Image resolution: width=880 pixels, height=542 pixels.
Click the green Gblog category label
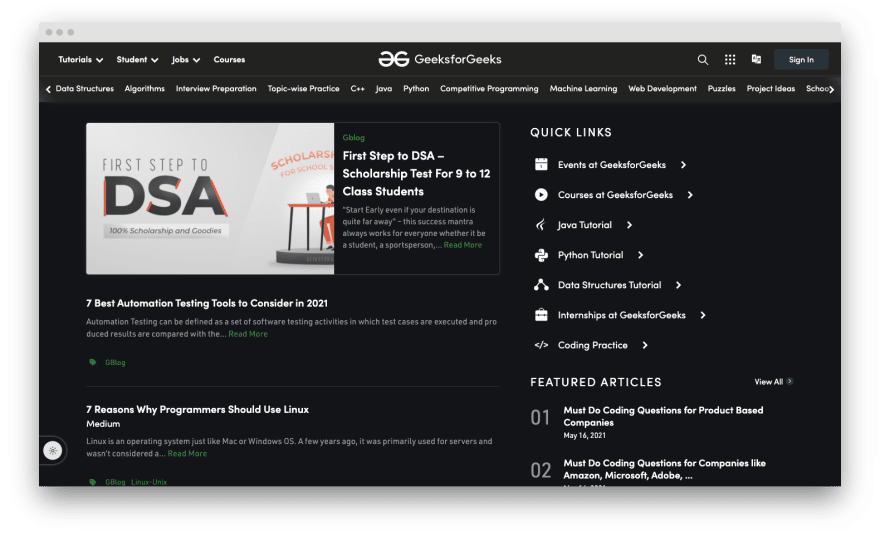pyautogui.click(x=354, y=137)
